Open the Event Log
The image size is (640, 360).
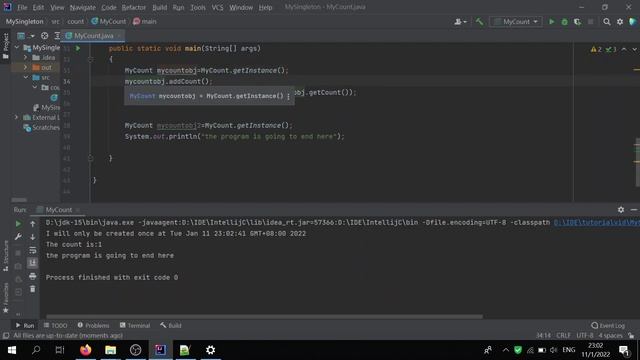[x=608, y=325]
